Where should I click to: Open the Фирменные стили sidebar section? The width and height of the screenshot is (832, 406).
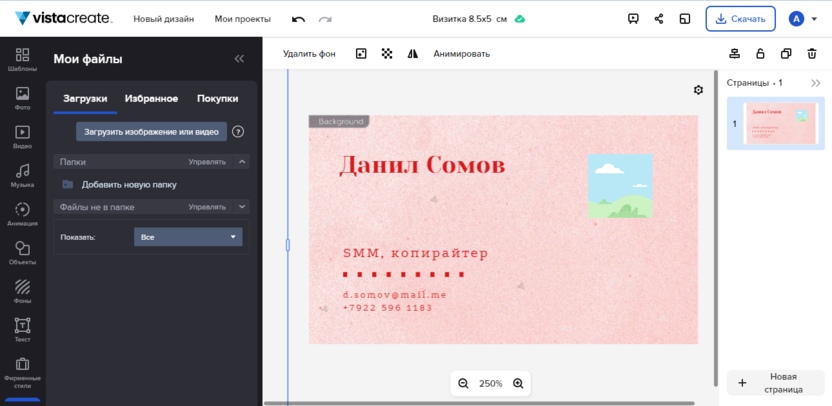(22, 373)
